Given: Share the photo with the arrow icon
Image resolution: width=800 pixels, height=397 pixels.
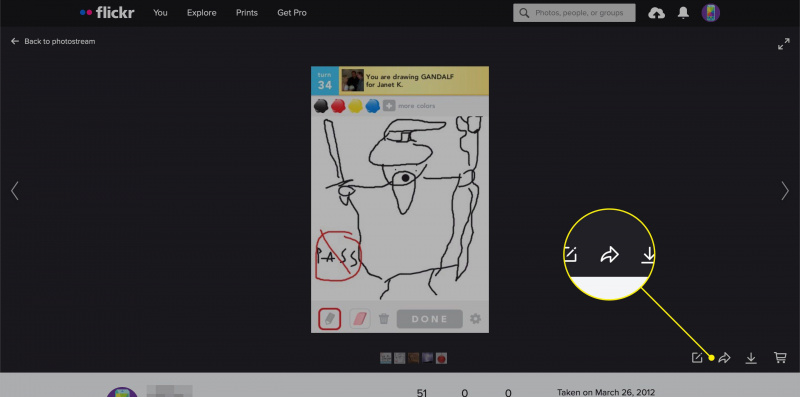Looking at the screenshot, I should (x=724, y=358).
